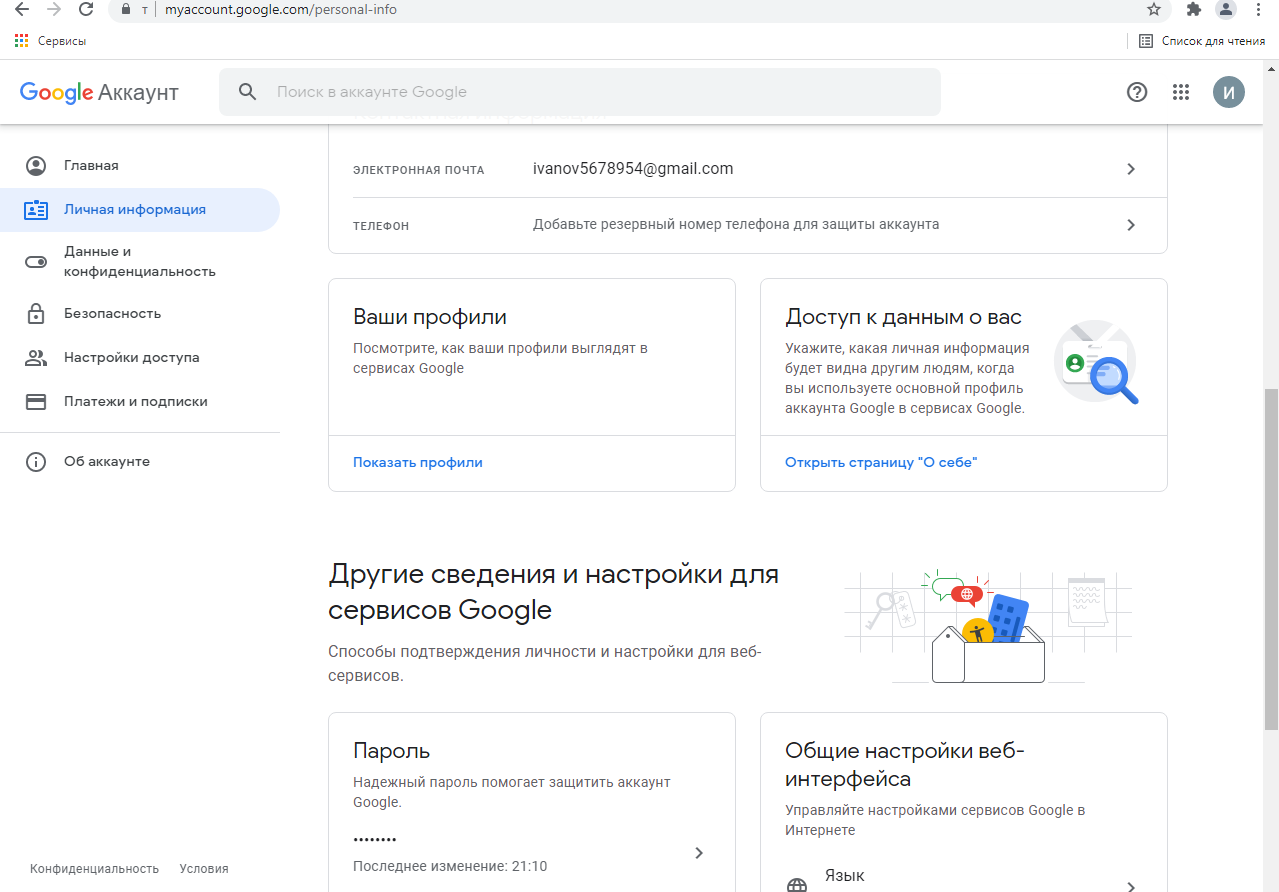Click the Сервисы apps shortcut in bookmarks bar
Viewport: 1279px width, 892px height.
51,41
